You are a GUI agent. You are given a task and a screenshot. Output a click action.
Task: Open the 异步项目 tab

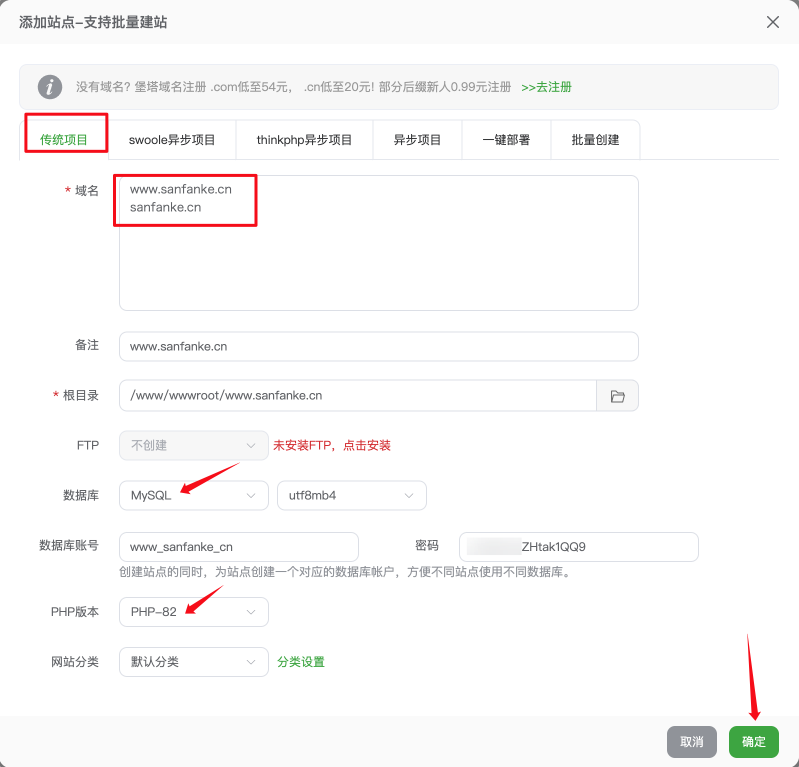coord(417,140)
